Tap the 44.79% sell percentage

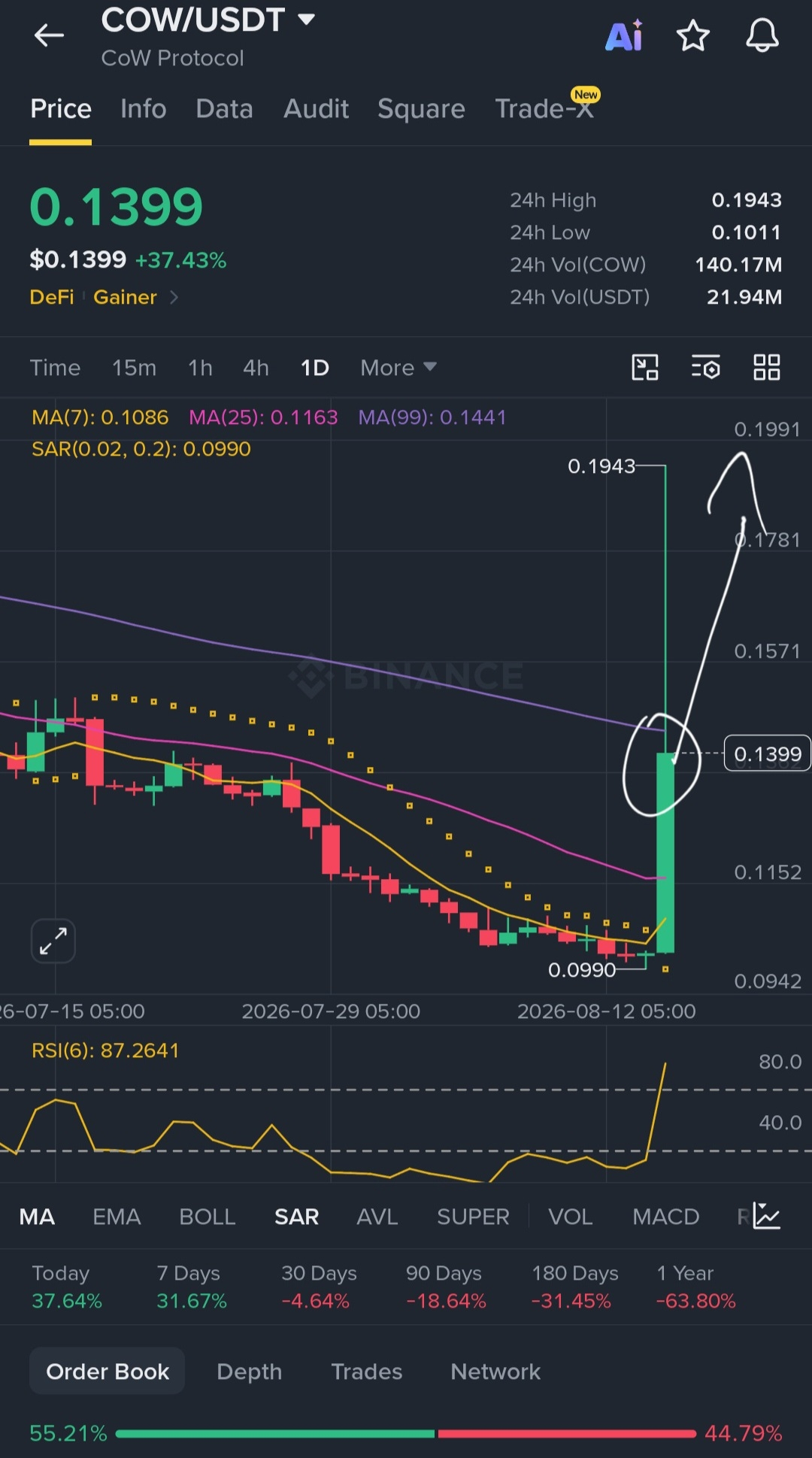743,1433
